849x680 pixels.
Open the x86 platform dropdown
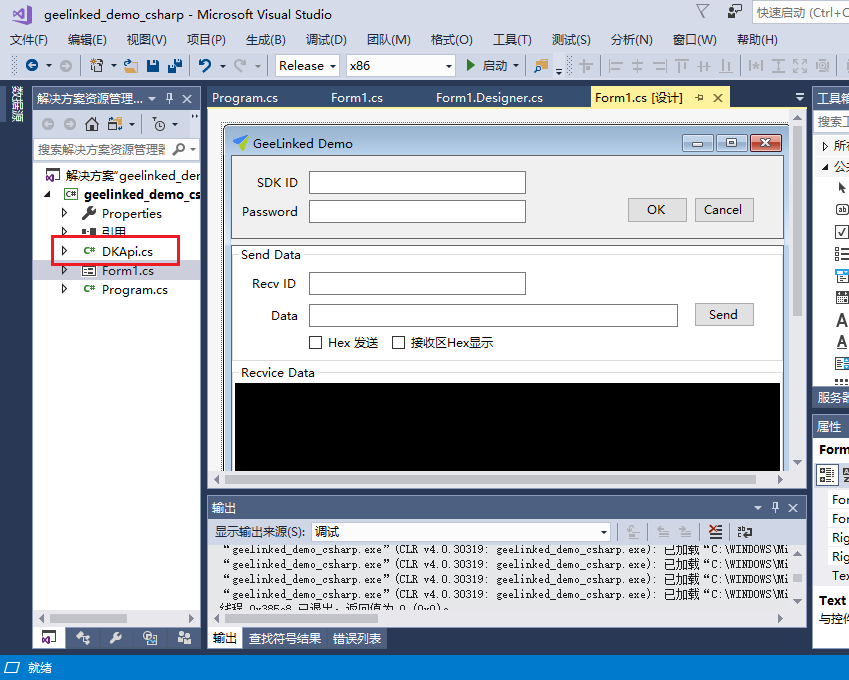click(x=400, y=66)
